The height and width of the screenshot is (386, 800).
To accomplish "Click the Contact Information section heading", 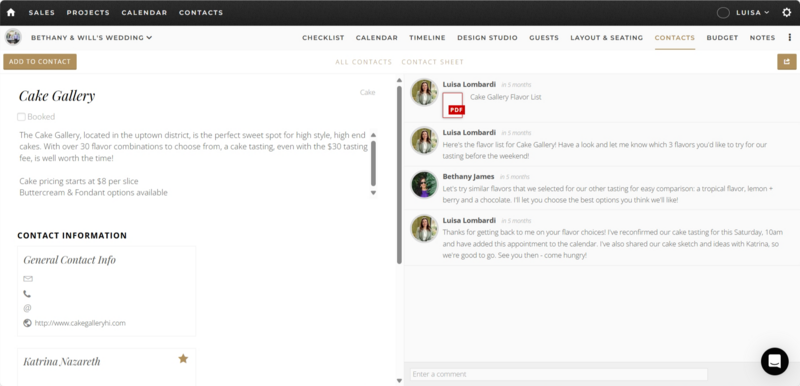I will [x=72, y=236].
